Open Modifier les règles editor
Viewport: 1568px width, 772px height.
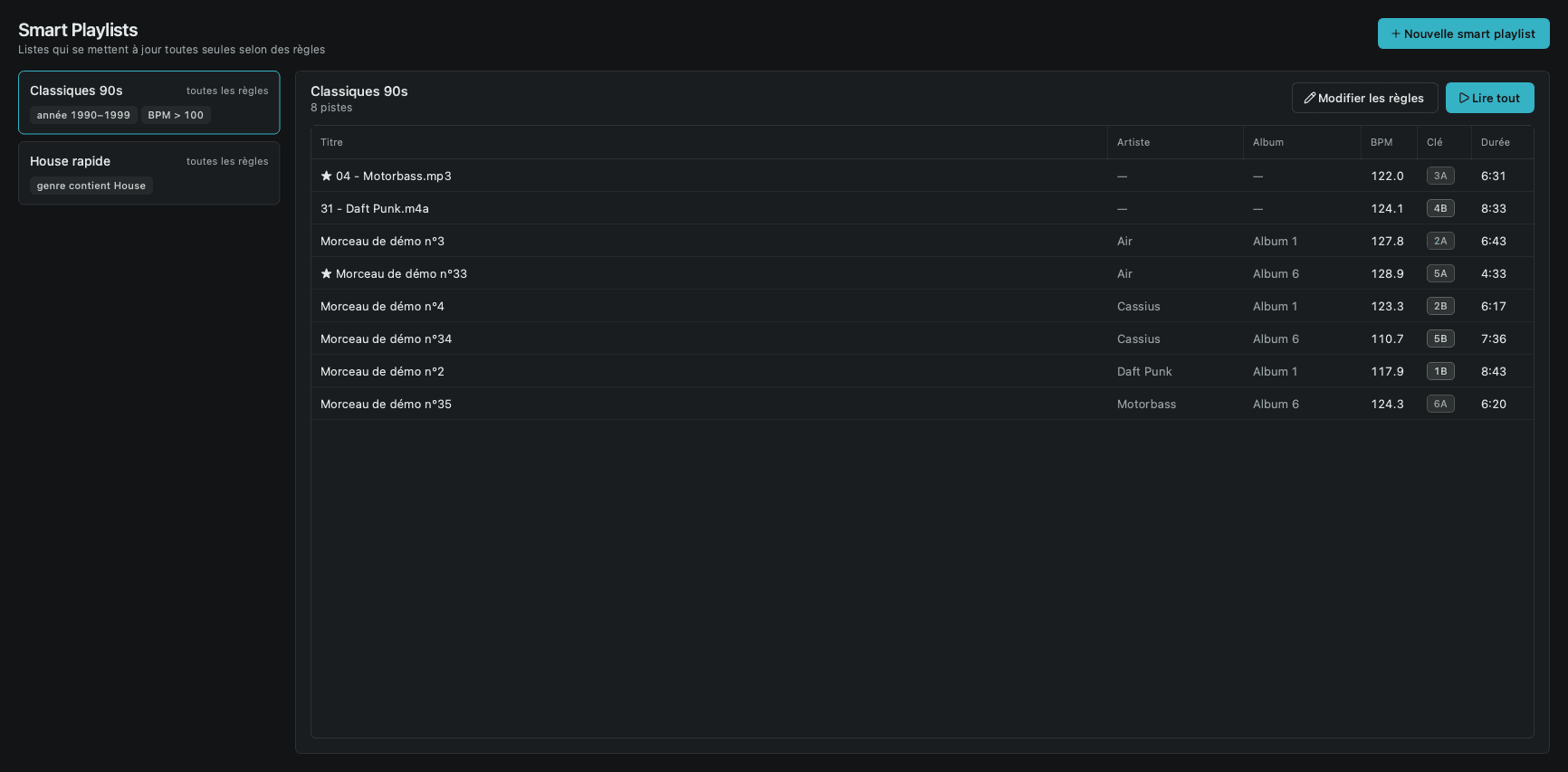[x=1364, y=98]
